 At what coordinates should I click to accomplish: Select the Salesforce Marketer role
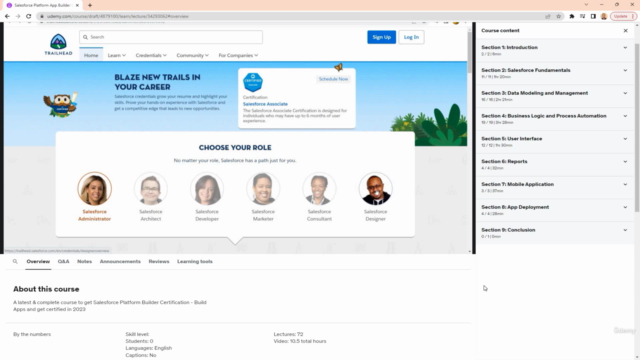pyautogui.click(x=263, y=197)
